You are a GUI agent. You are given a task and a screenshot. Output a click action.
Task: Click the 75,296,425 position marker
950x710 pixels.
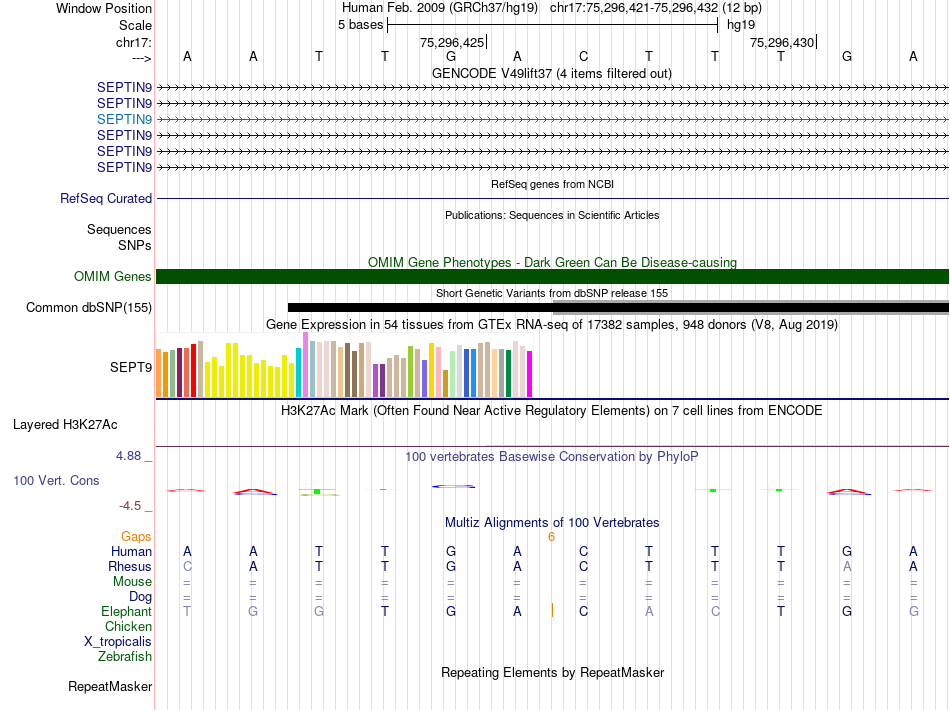[x=453, y=42]
